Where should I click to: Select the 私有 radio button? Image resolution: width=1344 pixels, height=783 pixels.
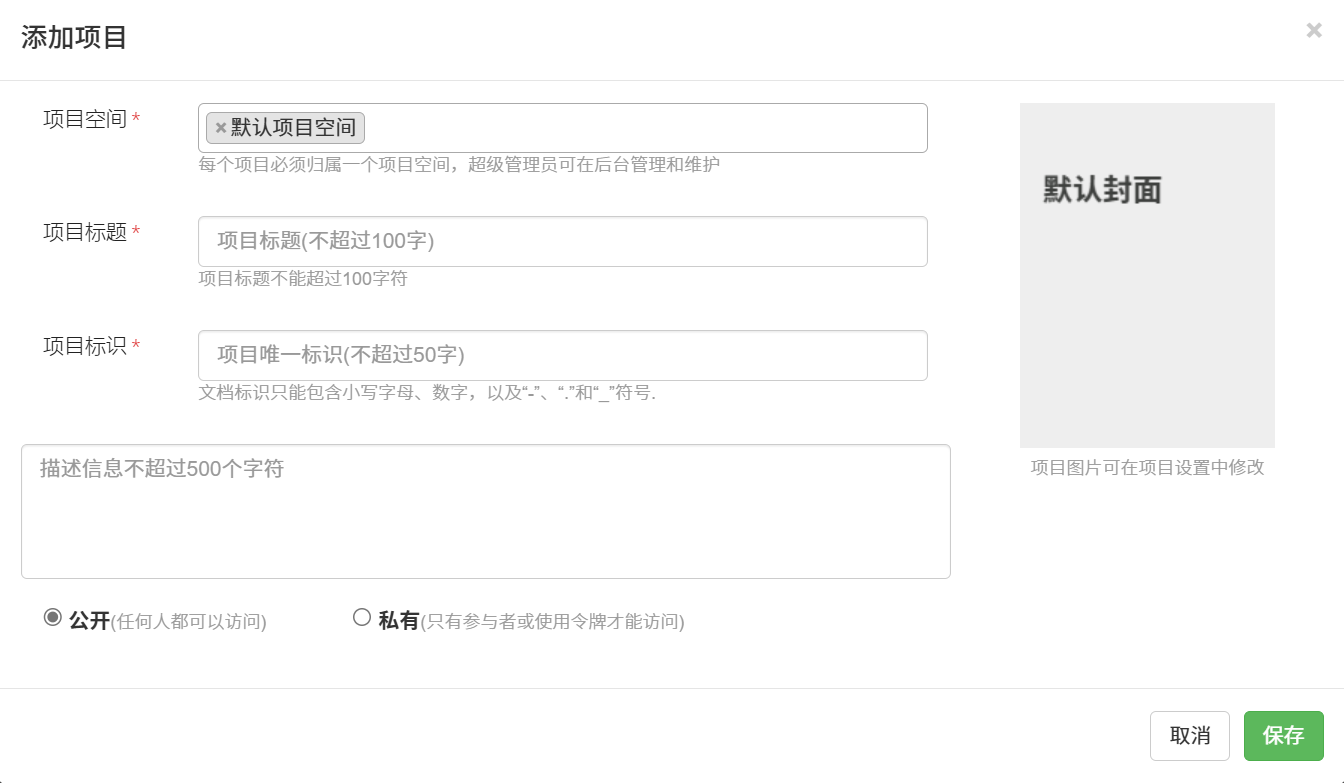coord(362,618)
